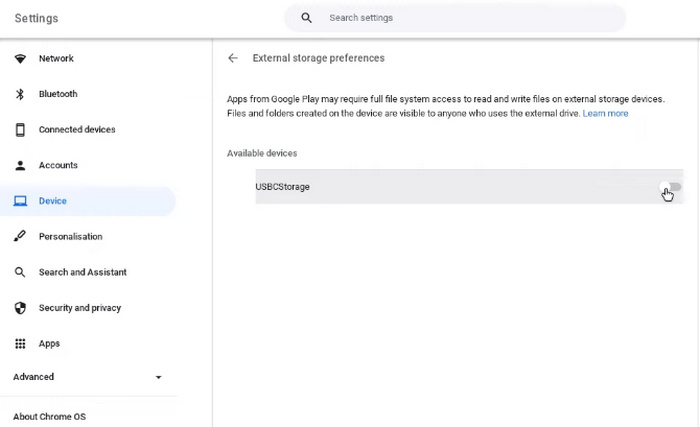The height and width of the screenshot is (427, 700).
Task: Click the Search and Assistant magnifier icon
Action: click(x=20, y=272)
